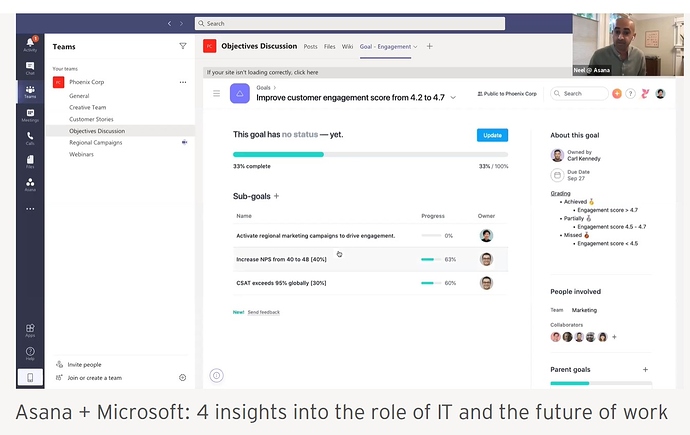Open the Activity bell icon
Viewport: 690px width, 435px height.
click(x=30, y=44)
